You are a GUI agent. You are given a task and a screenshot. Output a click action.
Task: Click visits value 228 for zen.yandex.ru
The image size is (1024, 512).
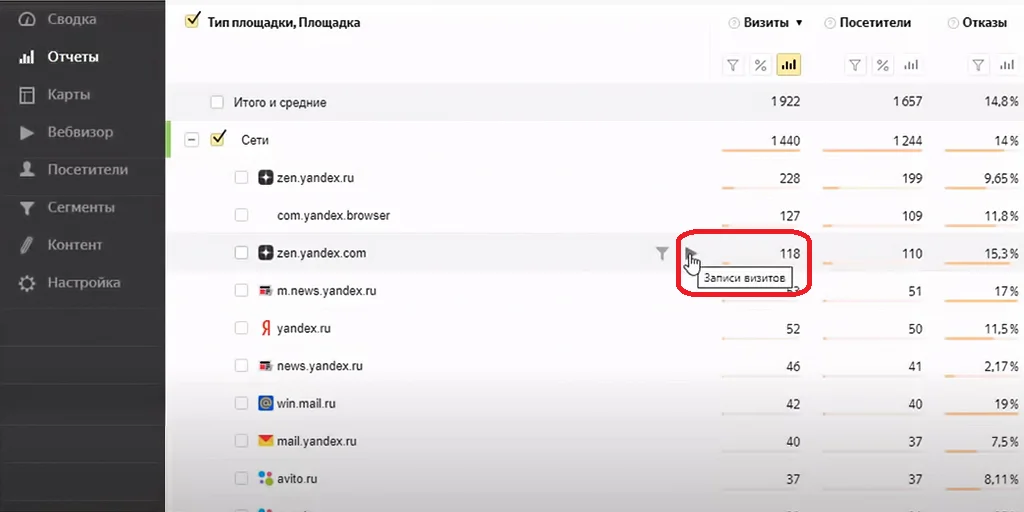tap(790, 178)
